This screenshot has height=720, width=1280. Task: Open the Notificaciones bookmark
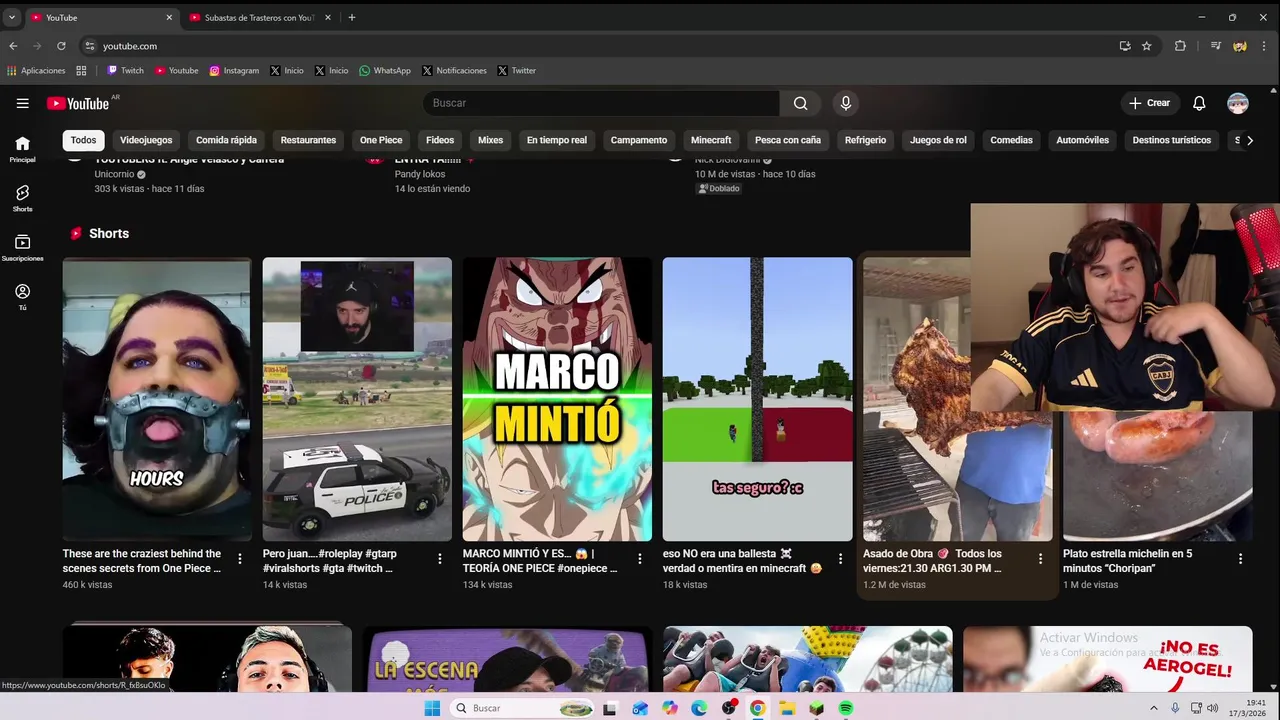(x=454, y=71)
